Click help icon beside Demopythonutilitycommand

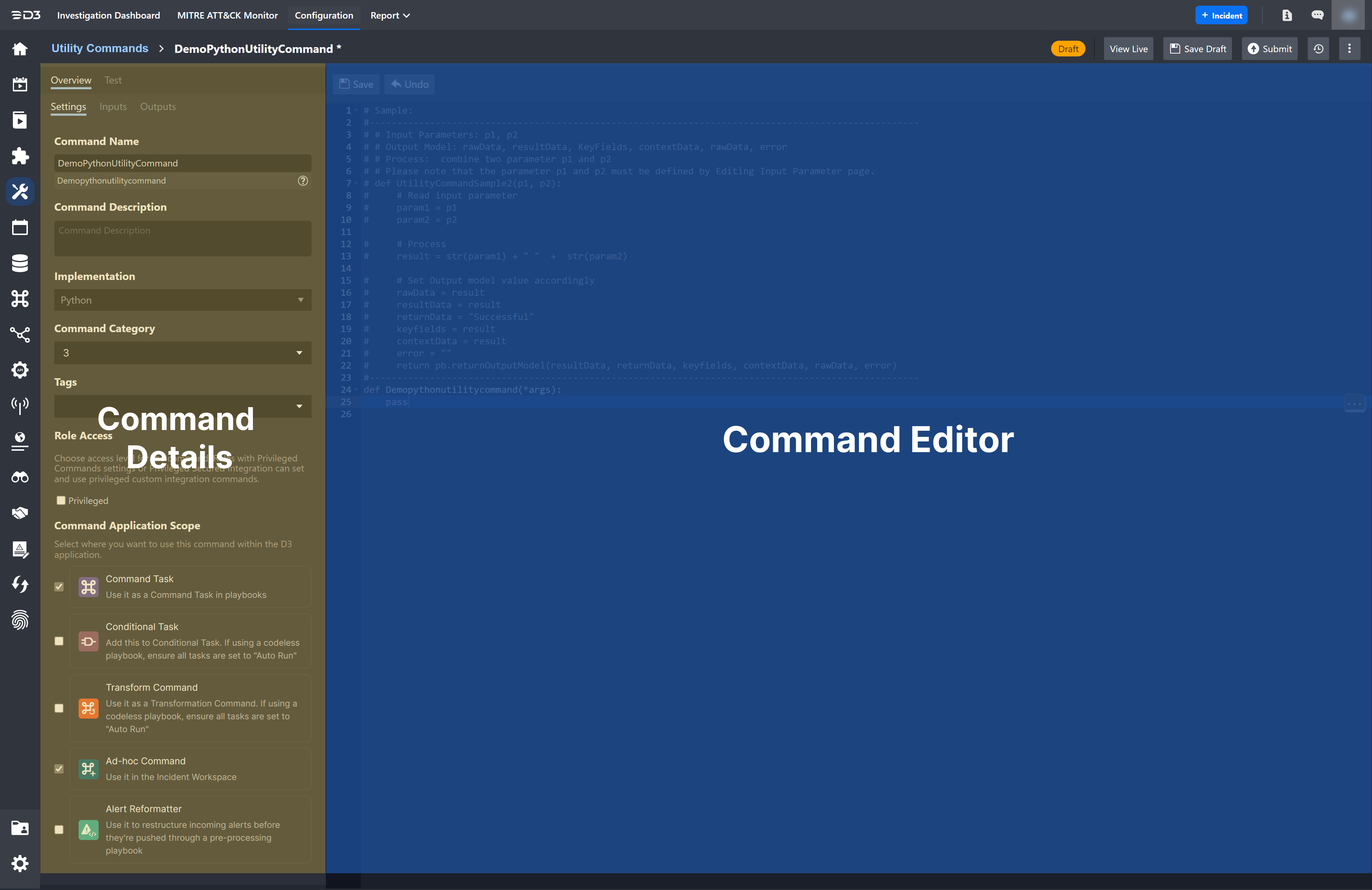pos(303,181)
